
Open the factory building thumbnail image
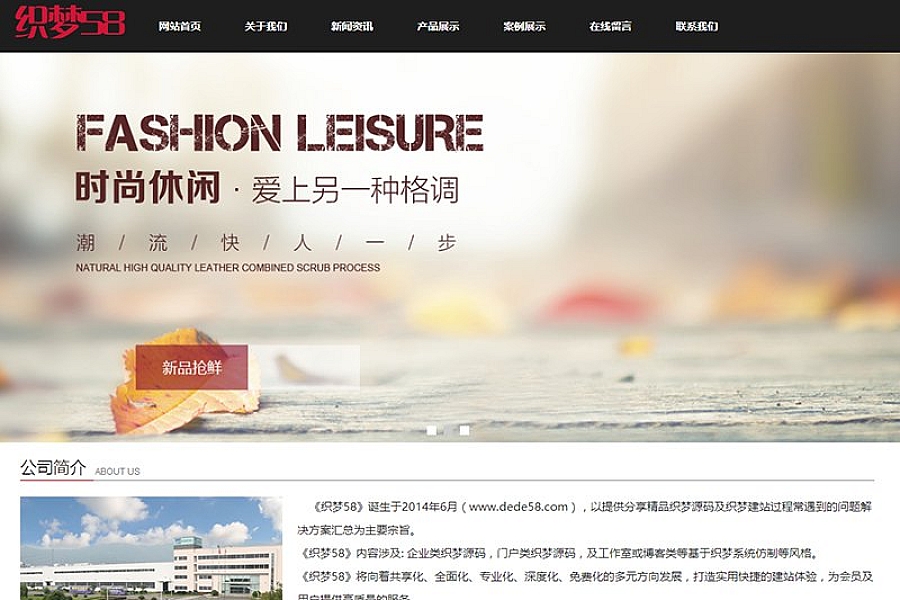151,548
